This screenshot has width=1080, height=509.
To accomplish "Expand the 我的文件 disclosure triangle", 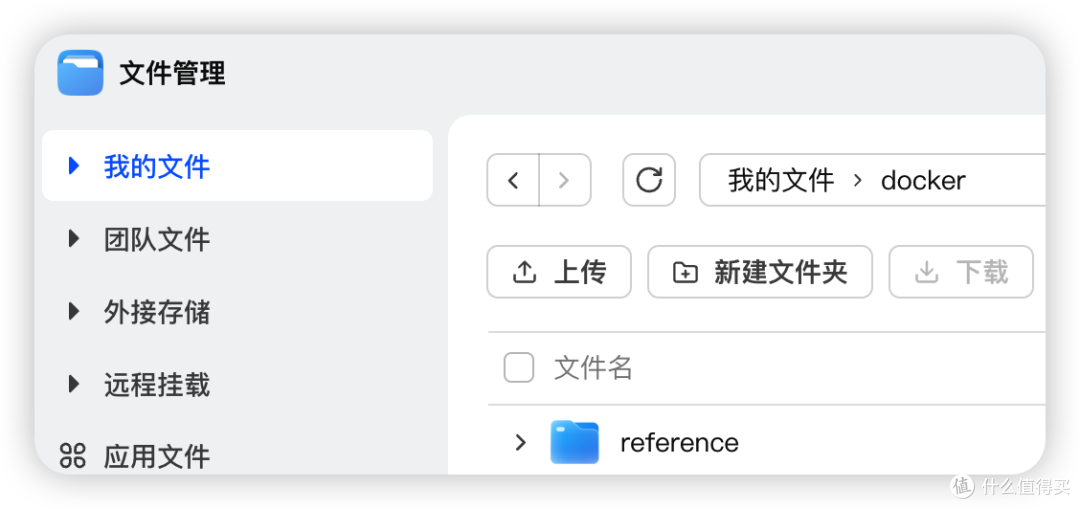I will click(x=74, y=166).
